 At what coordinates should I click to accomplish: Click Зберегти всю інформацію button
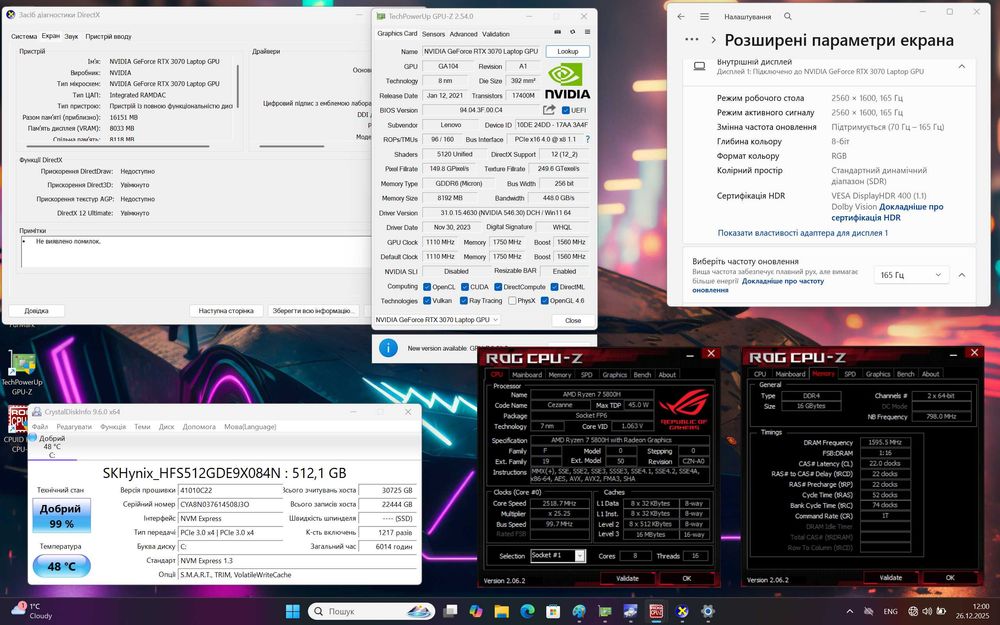312,311
